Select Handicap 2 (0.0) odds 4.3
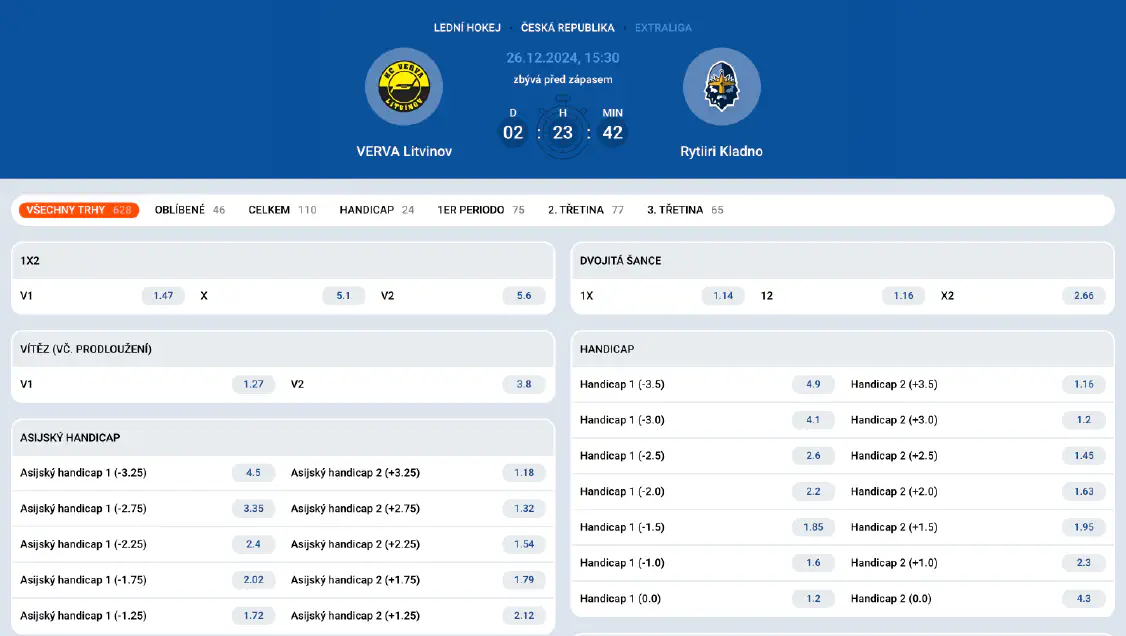The width and height of the screenshot is (1126, 636). point(1083,598)
